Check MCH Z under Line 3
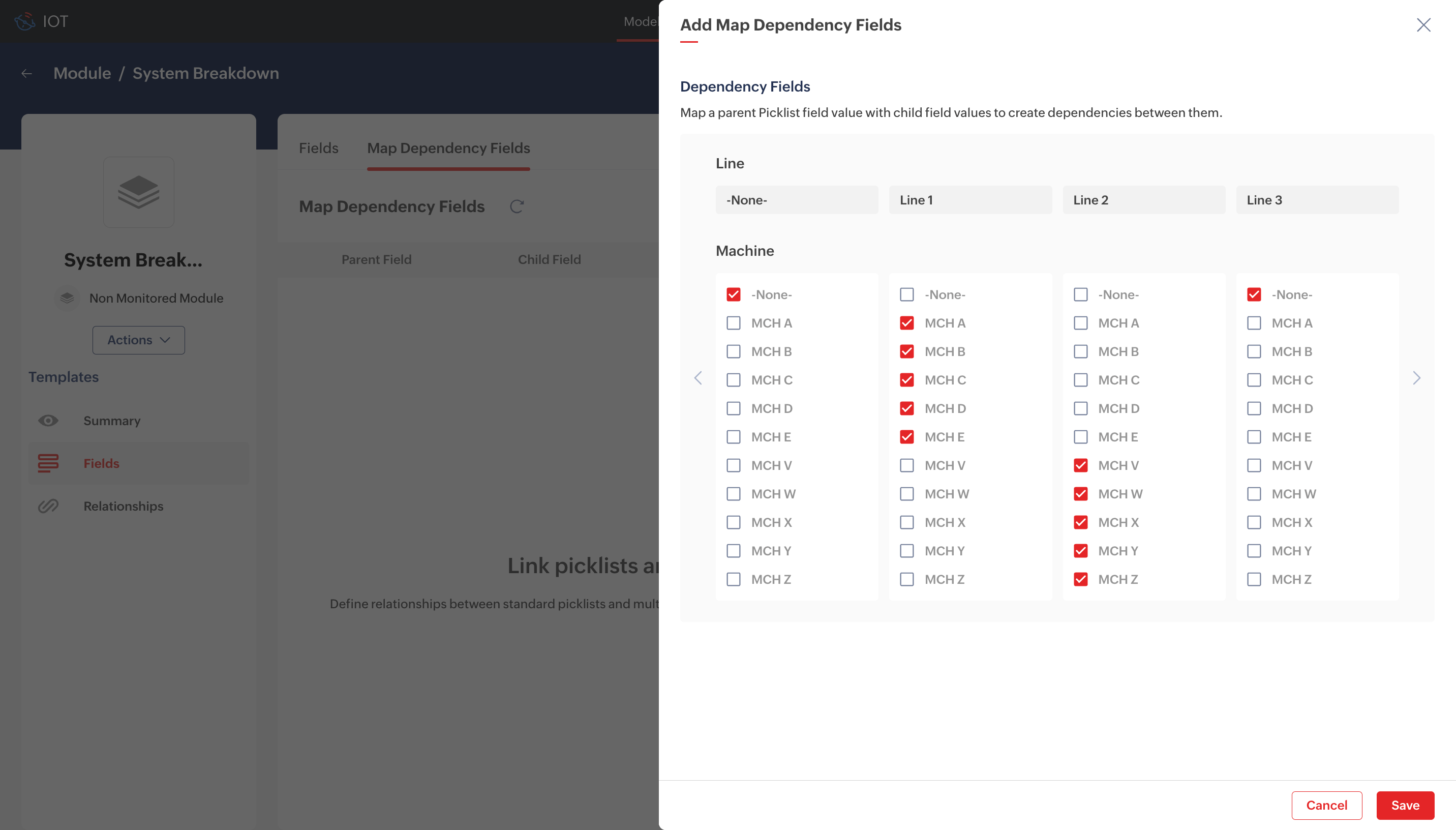Image resolution: width=1456 pixels, height=830 pixels. click(1253, 580)
